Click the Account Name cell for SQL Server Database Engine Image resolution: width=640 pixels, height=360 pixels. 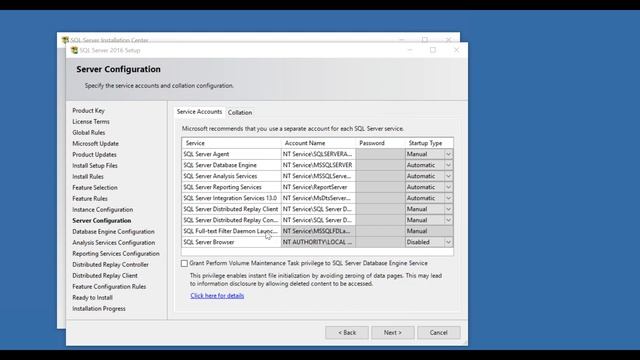click(318, 165)
